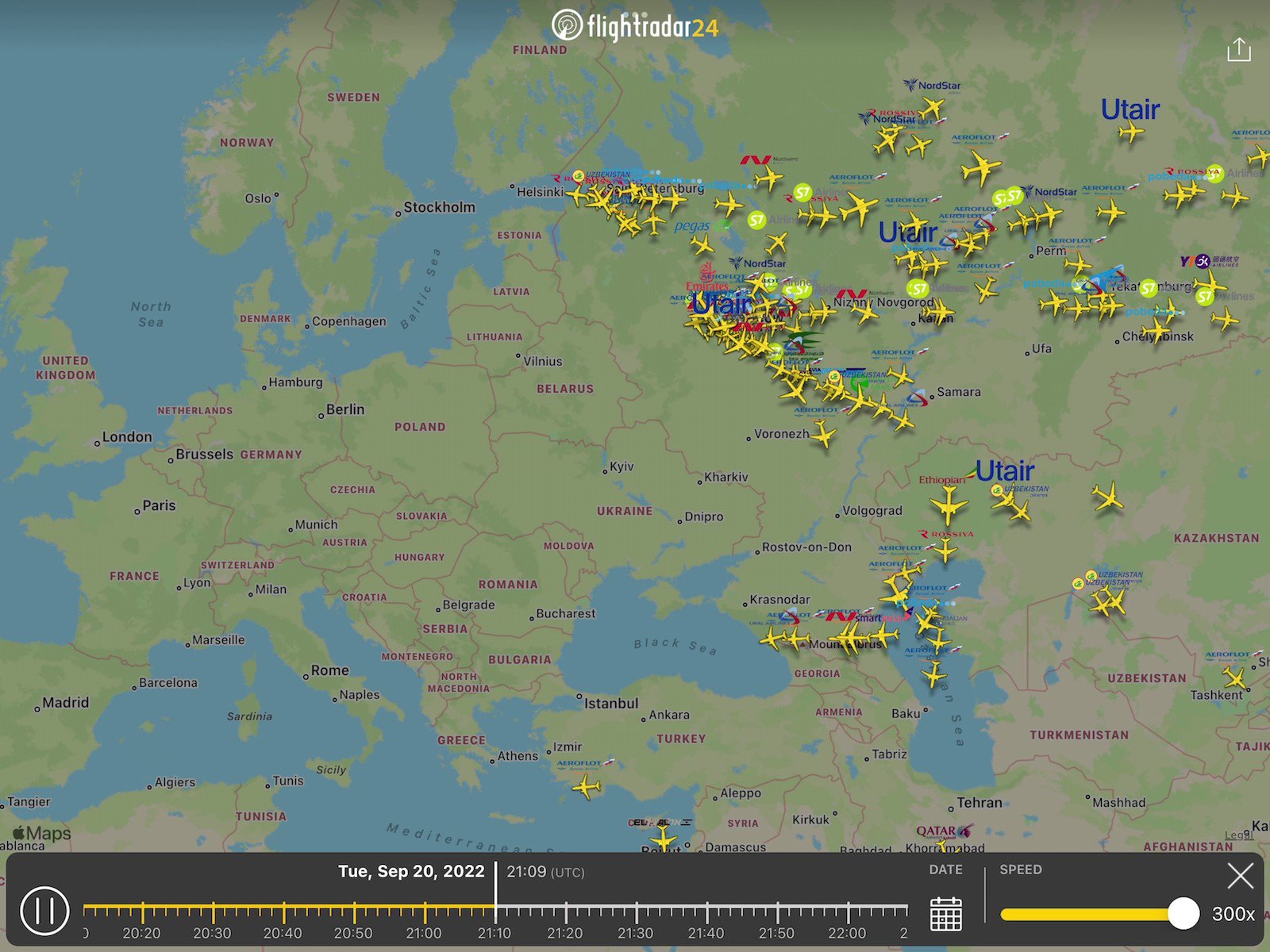Jump timeline to the 22:00 mark
This screenshot has height=952, width=1270.
(x=847, y=933)
